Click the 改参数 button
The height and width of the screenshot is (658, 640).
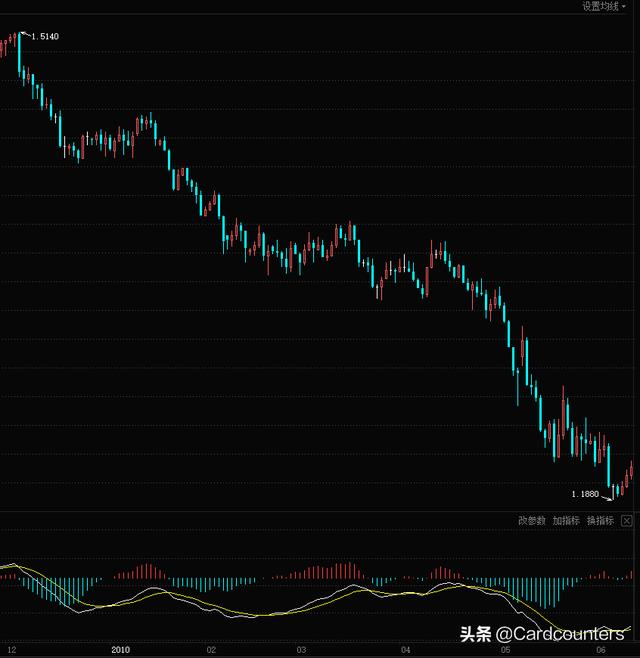pyautogui.click(x=531, y=520)
